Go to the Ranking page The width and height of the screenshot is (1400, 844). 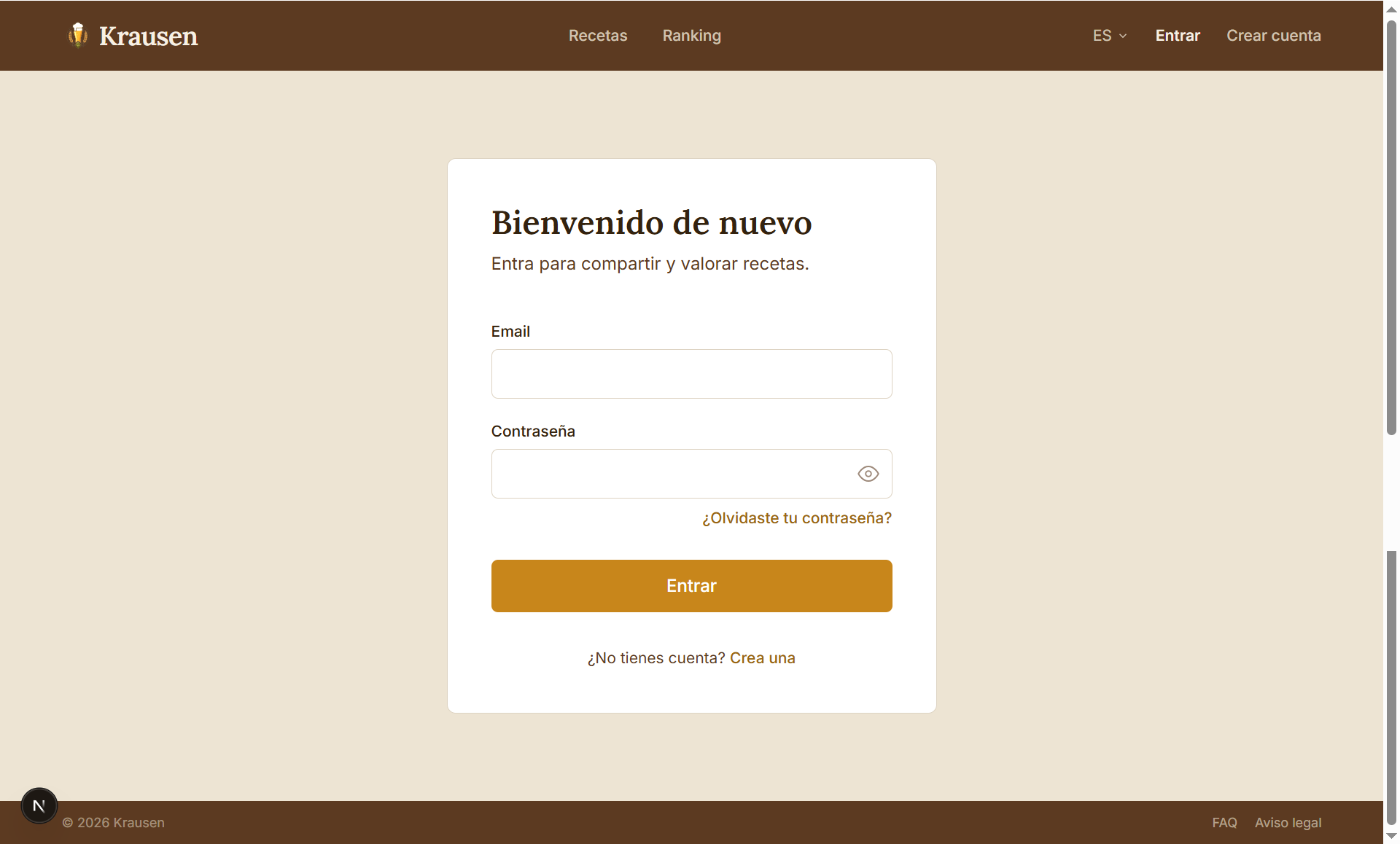pos(691,36)
